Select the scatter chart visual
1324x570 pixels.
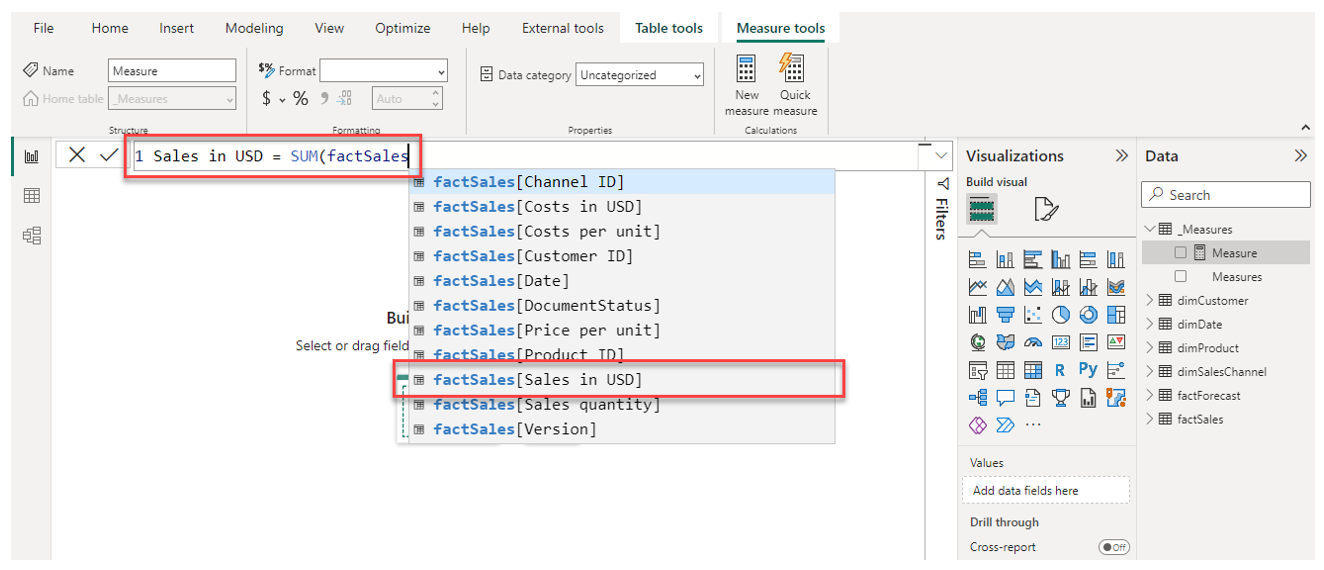1033,315
